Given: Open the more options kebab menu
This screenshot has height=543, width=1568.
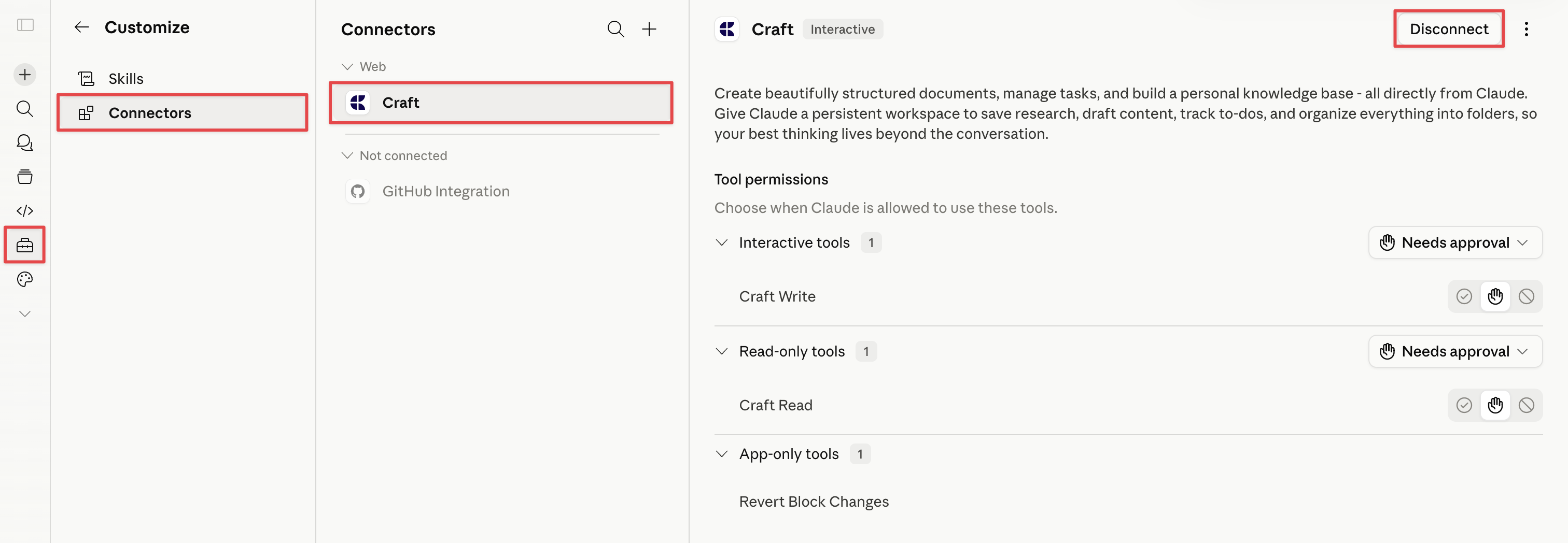Looking at the screenshot, I should (x=1526, y=29).
